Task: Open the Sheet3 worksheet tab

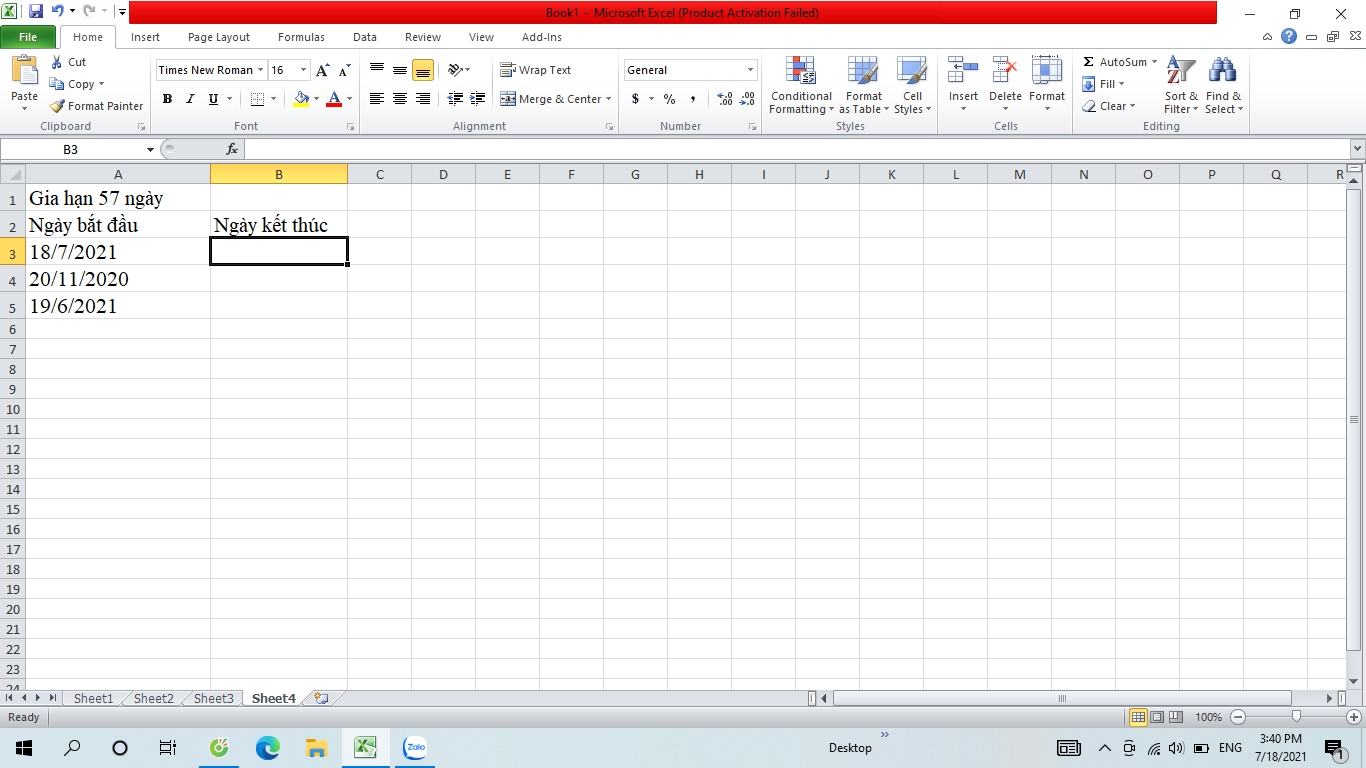Action: [x=213, y=698]
